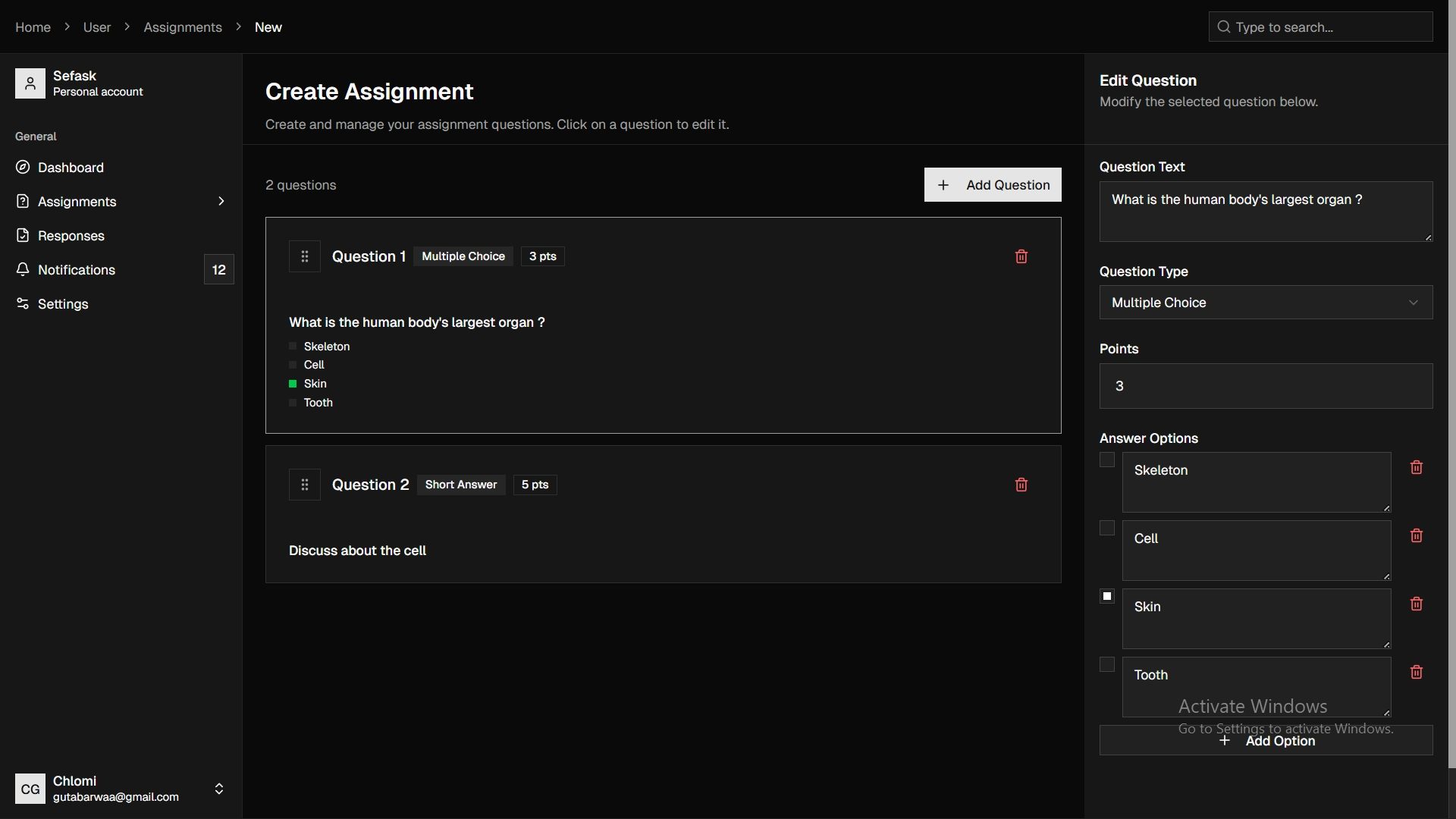Delete the Tooth answer option

(1416, 672)
